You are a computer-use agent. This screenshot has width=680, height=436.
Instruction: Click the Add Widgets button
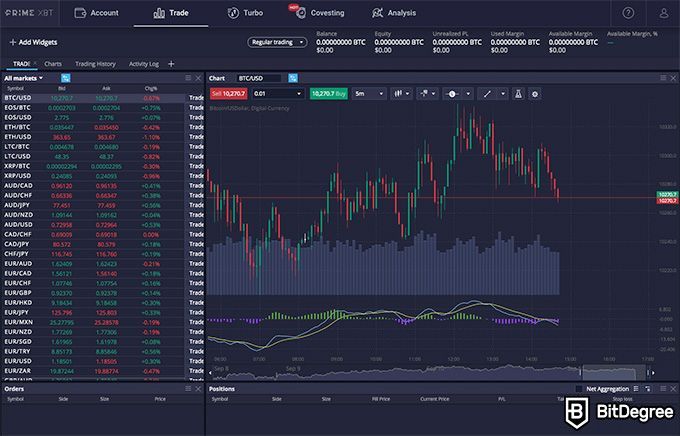click(x=33, y=42)
